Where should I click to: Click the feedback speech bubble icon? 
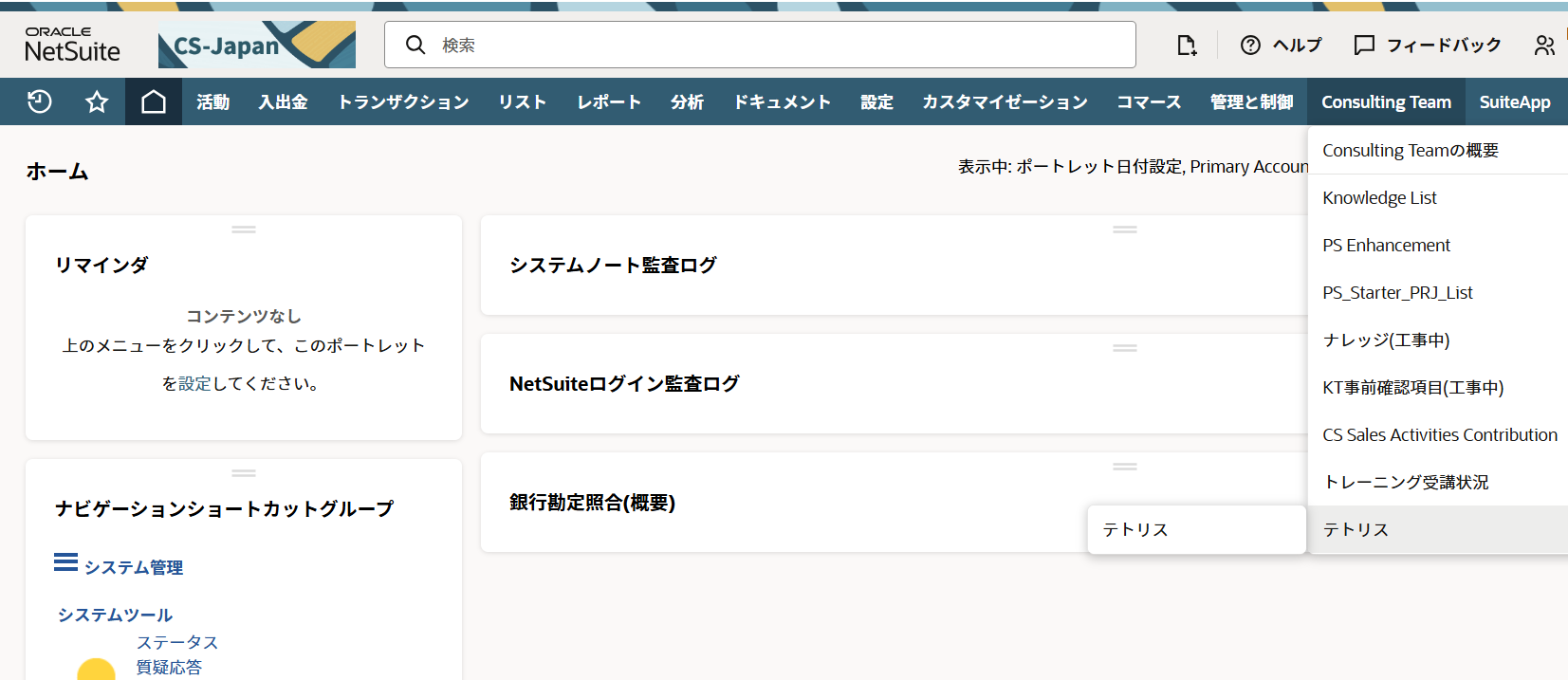pyautogui.click(x=1364, y=45)
